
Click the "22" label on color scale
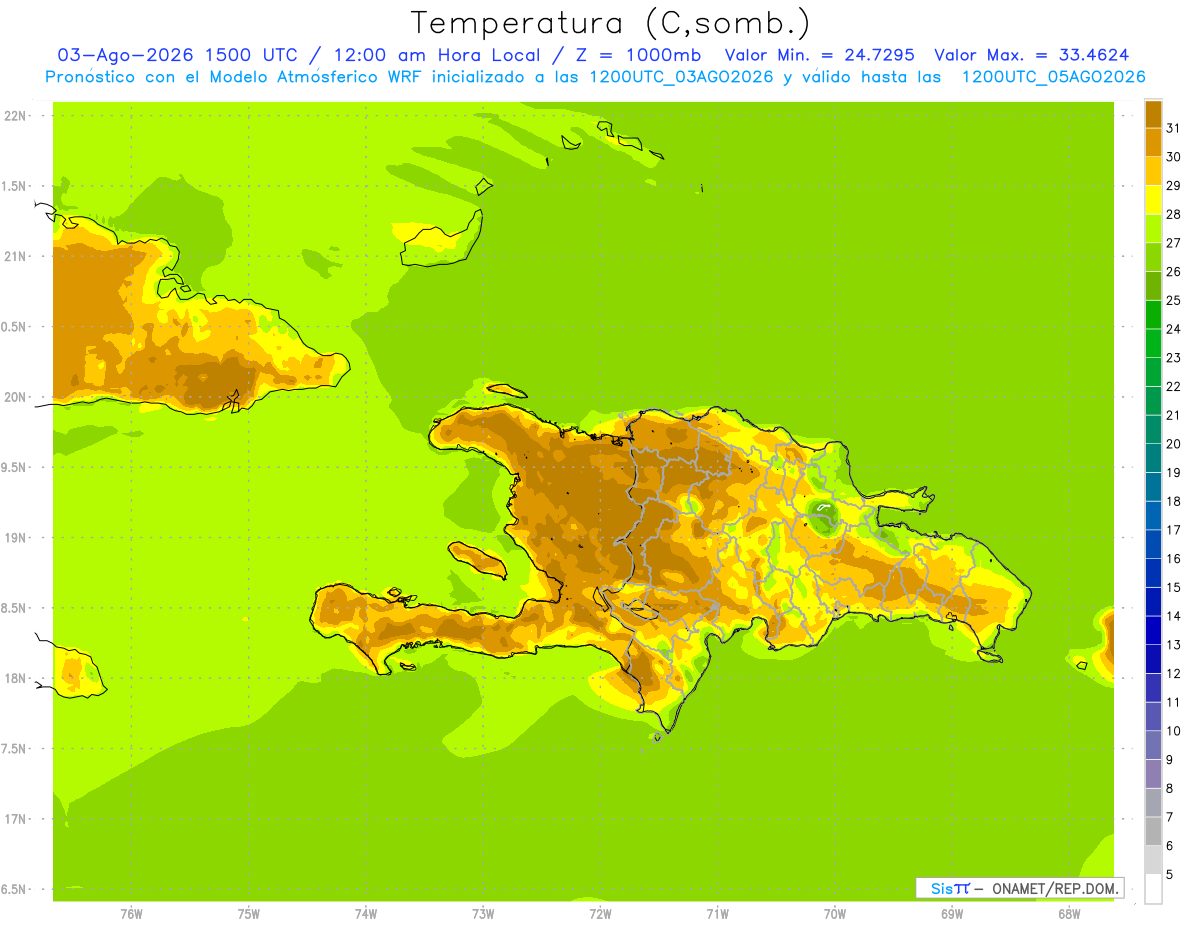[x=1173, y=387]
